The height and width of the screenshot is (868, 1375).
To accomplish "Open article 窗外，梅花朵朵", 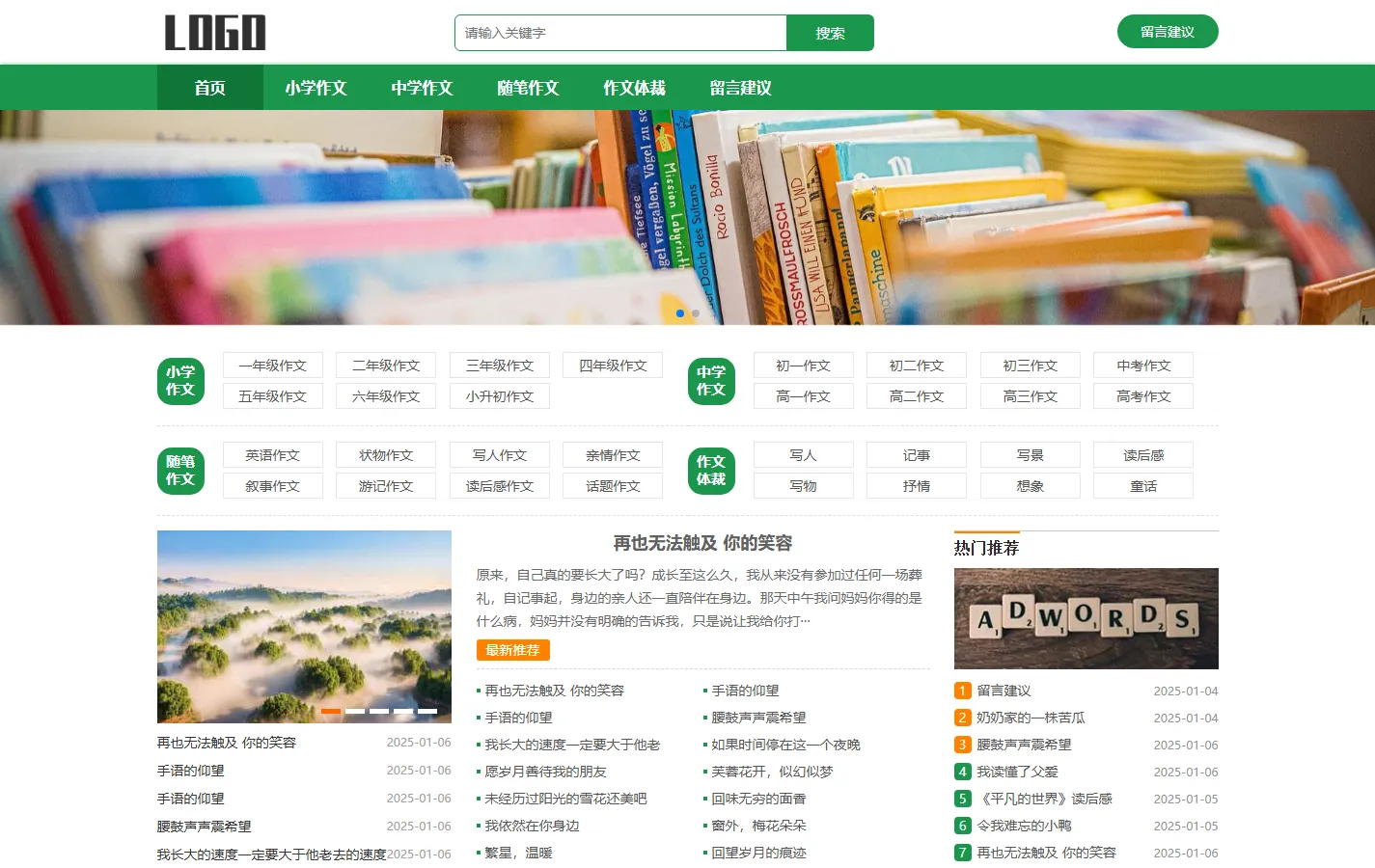I will pos(758,826).
